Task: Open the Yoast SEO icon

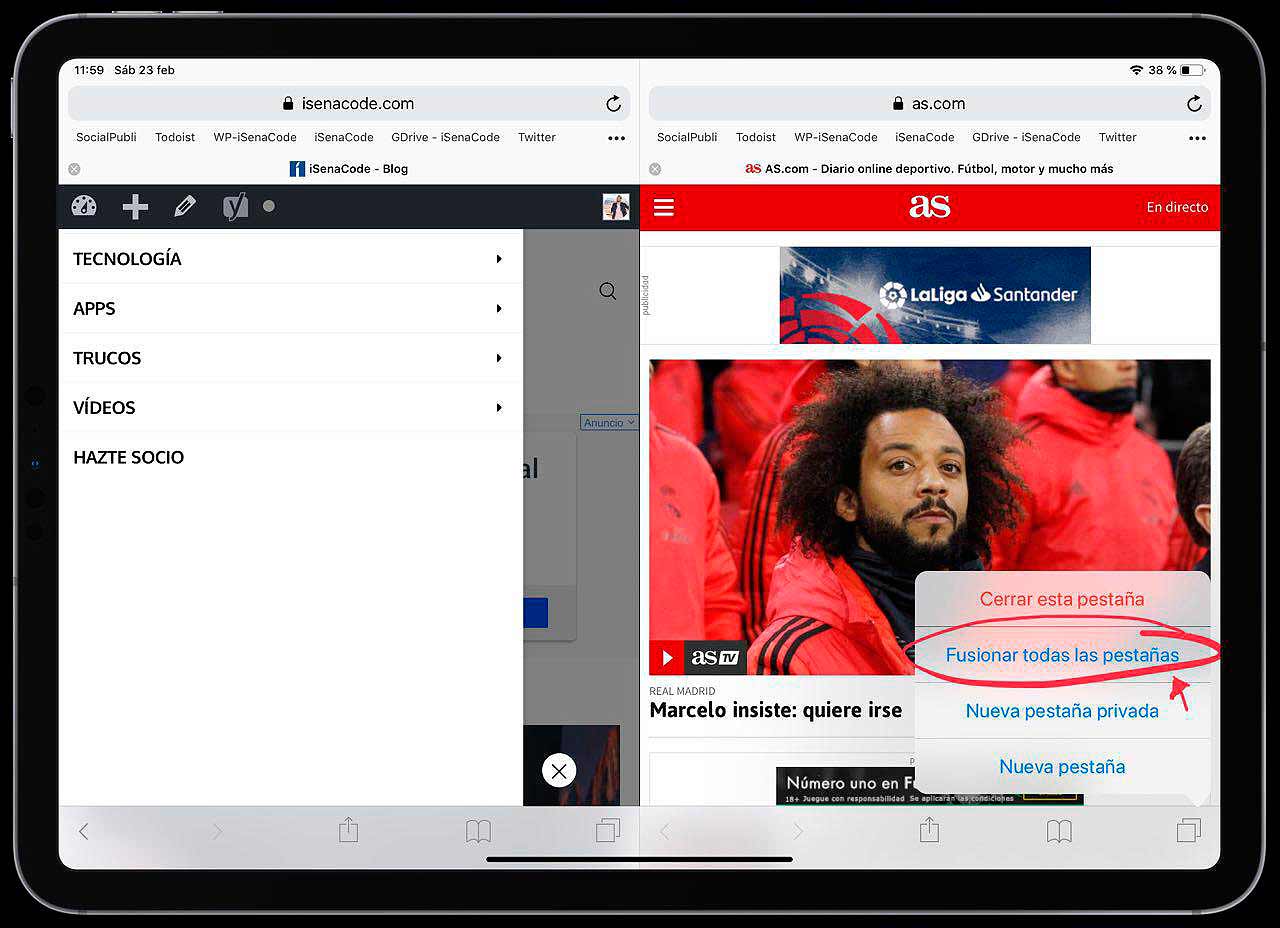Action: tap(235, 207)
